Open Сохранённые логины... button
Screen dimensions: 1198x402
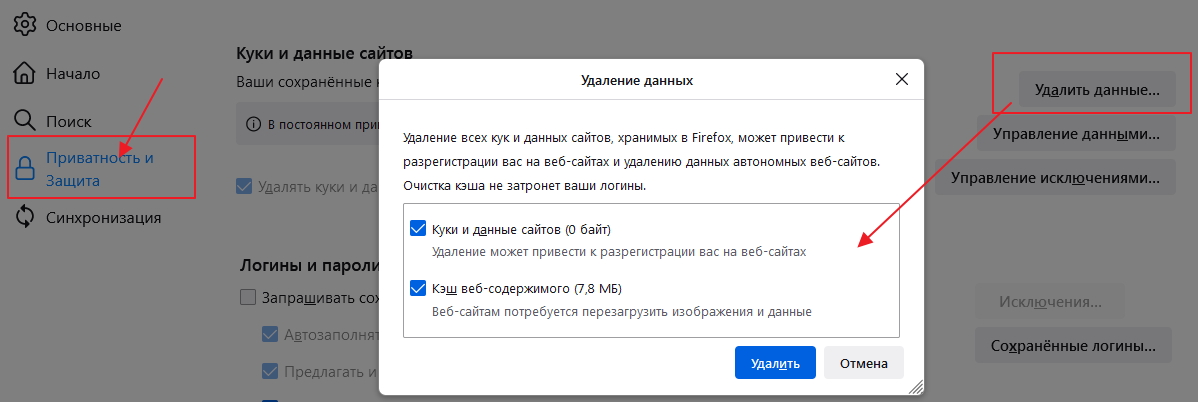(1073, 346)
